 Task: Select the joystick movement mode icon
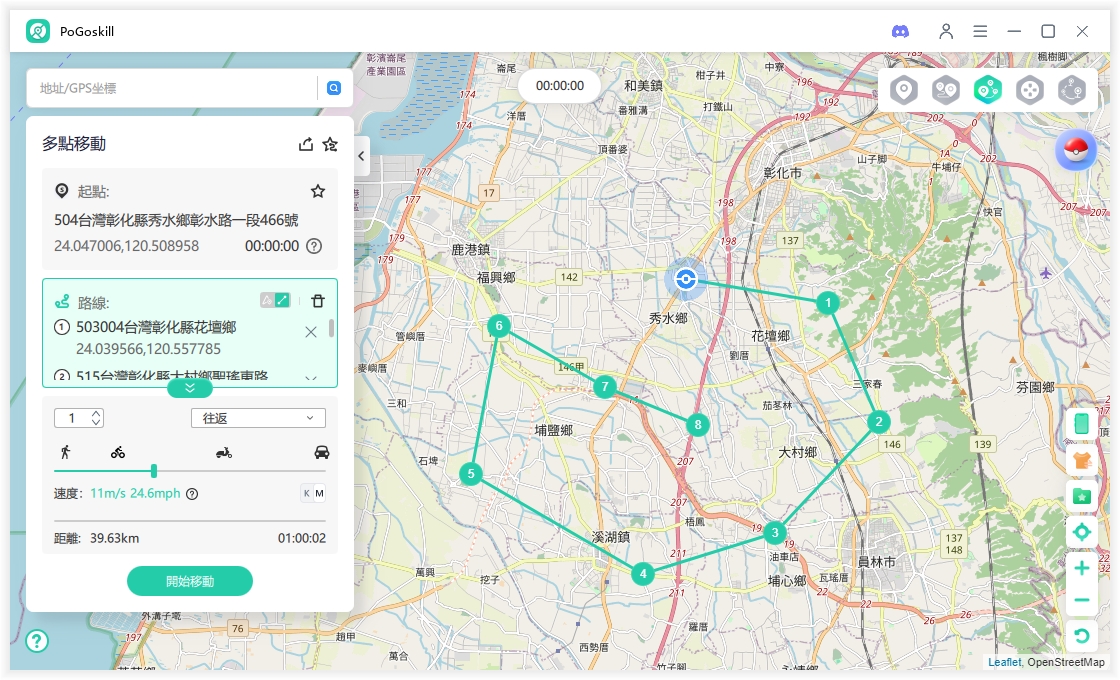tap(1030, 91)
